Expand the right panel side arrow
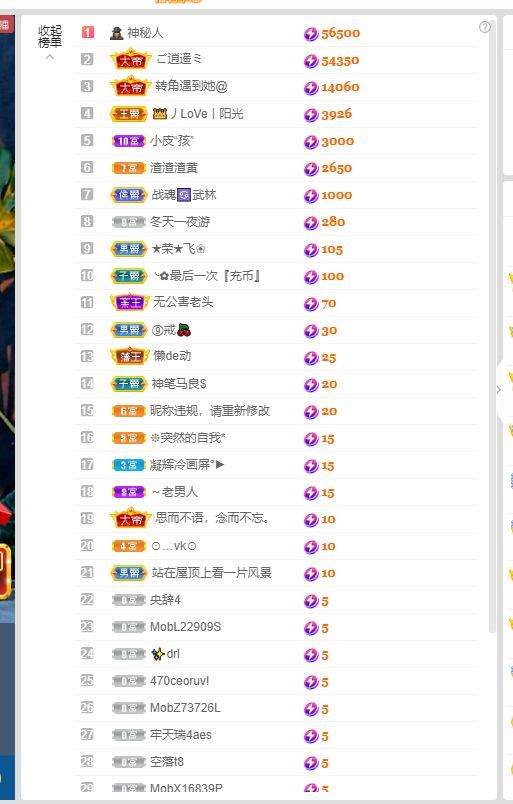Viewport: 513px width, 804px height. [499, 390]
